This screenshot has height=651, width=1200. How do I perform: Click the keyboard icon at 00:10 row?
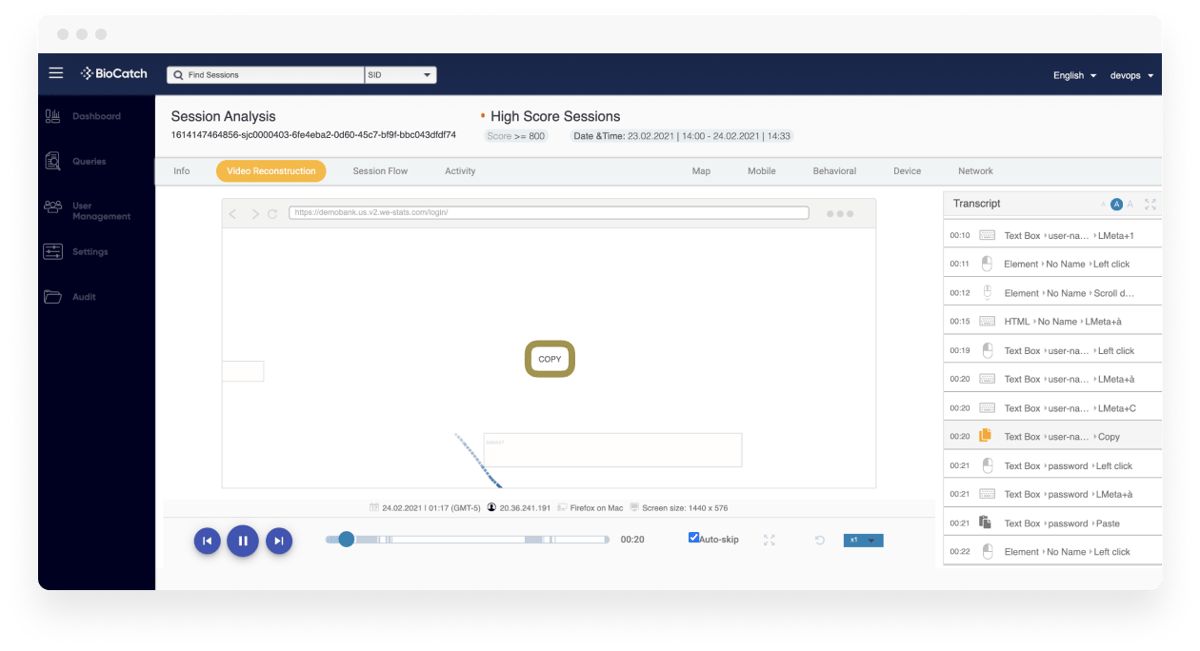pyautogui.click(x=987, y=235)
